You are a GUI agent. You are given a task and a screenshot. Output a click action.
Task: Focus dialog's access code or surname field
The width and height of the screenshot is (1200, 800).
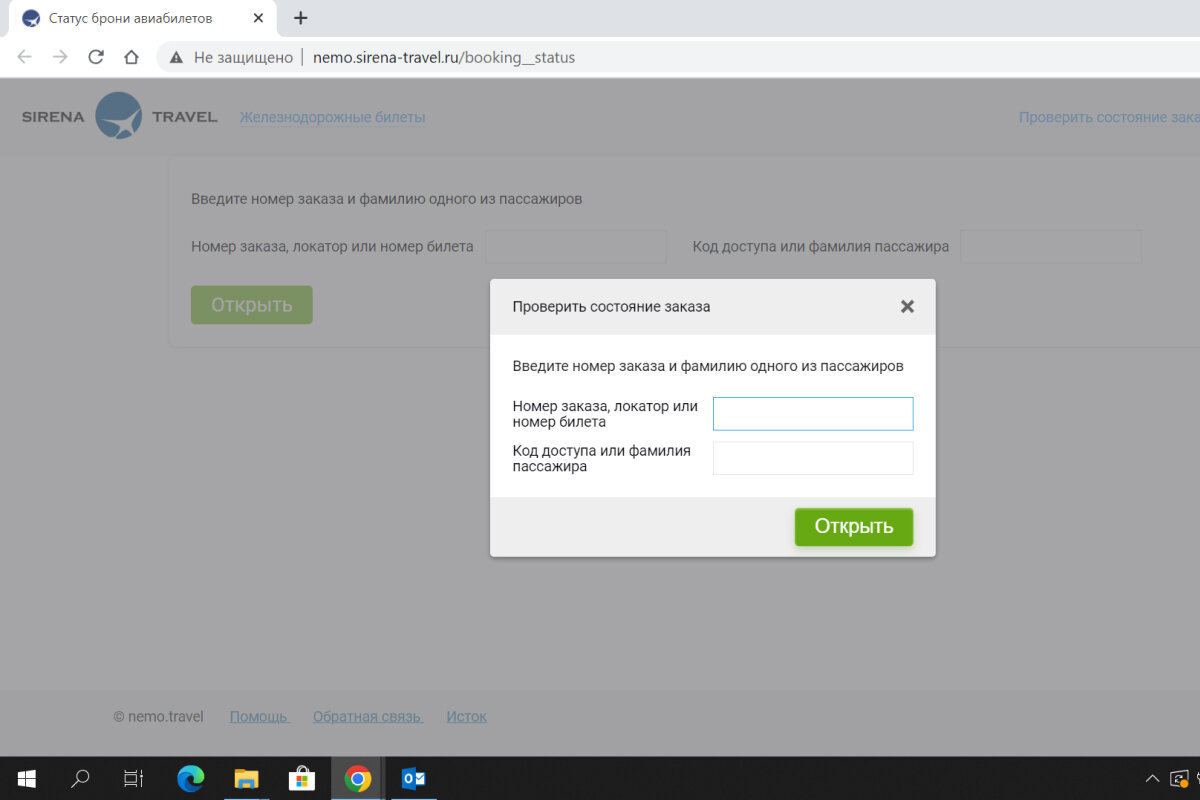(x=813, y=458)
